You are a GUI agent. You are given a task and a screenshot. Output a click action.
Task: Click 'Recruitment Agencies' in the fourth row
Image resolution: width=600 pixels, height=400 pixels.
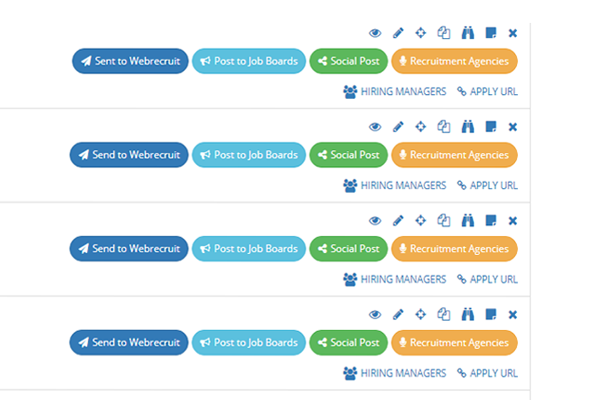click(454, 343)
